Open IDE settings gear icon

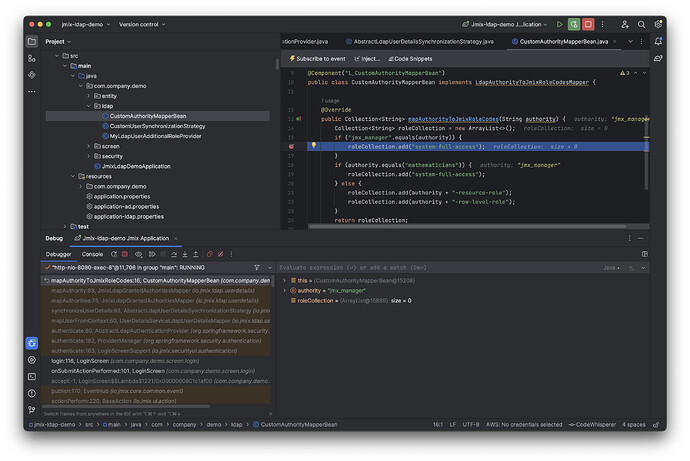pos(658,24)
